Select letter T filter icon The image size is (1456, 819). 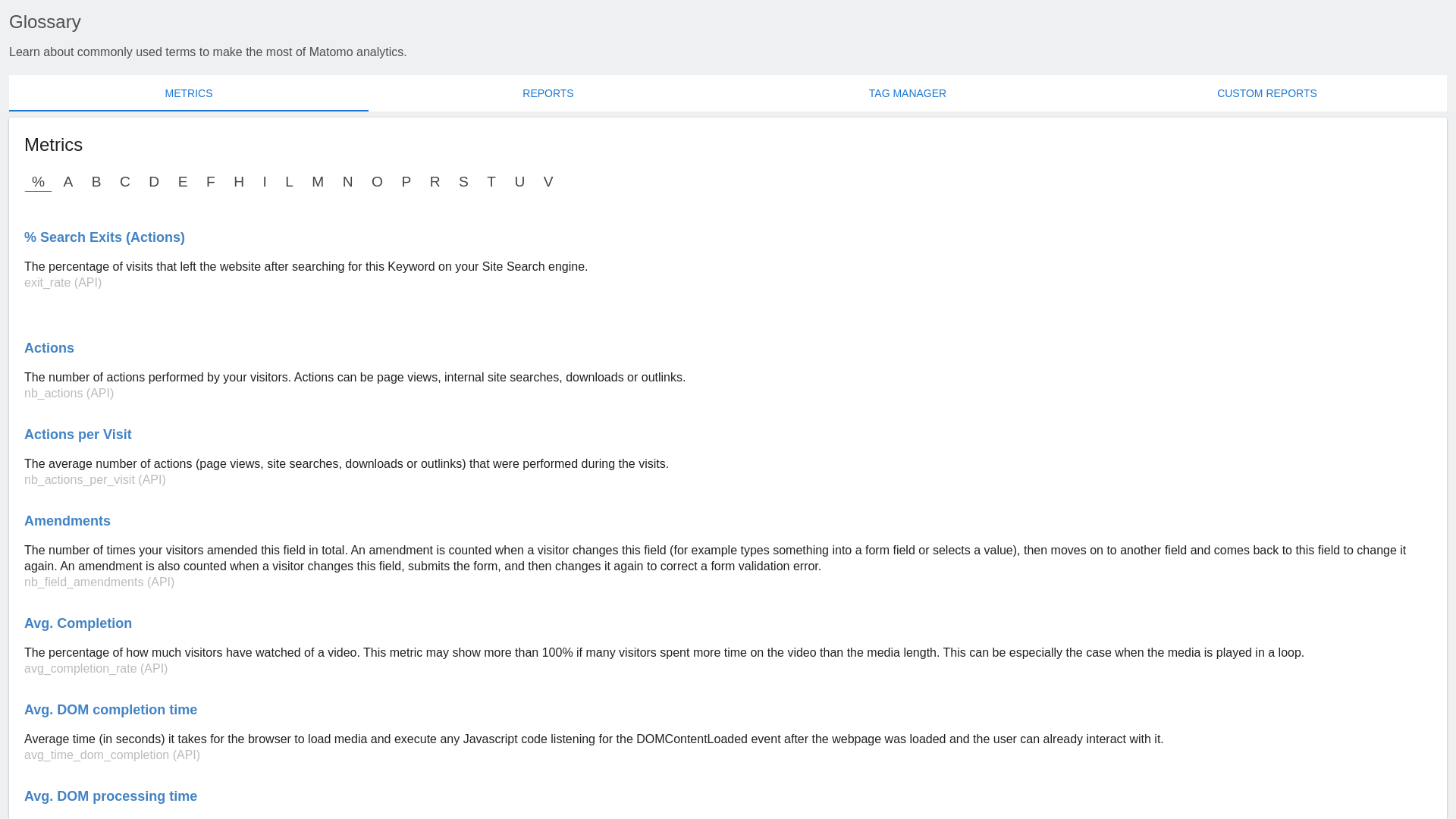[492, 182]
